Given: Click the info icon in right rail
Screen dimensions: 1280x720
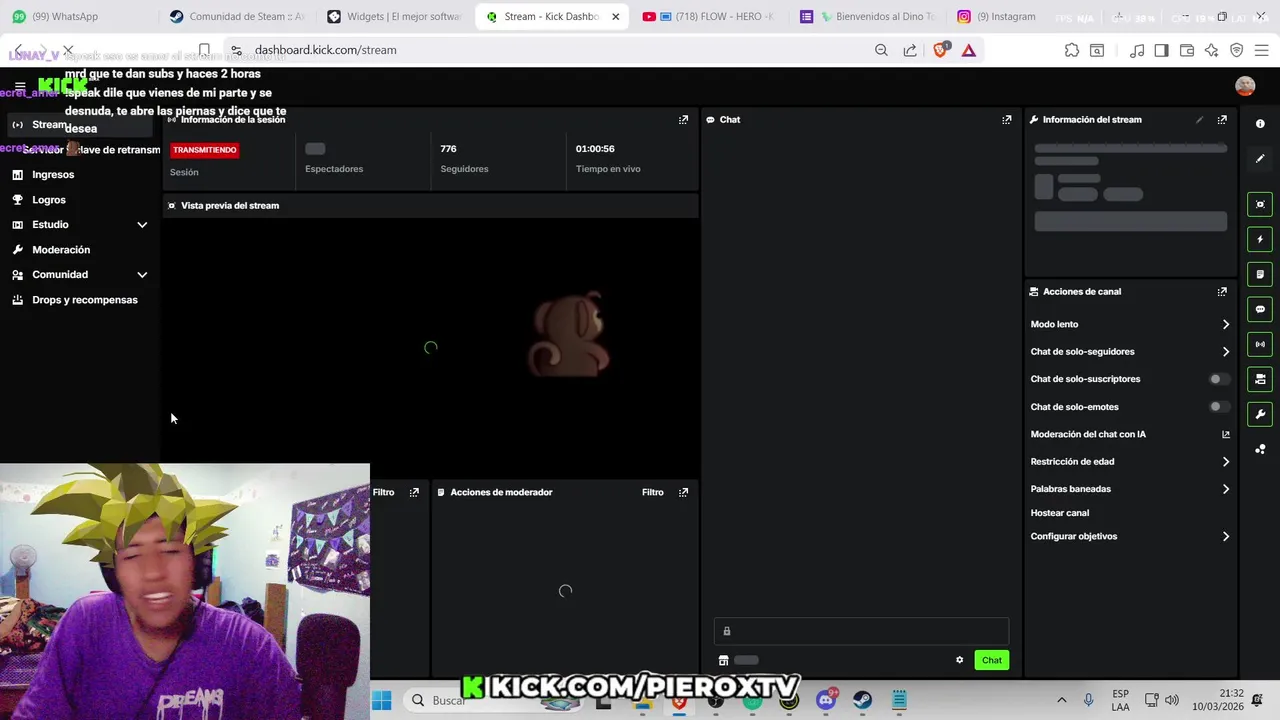Looking at the screenshot, I should pos(1260,124).
